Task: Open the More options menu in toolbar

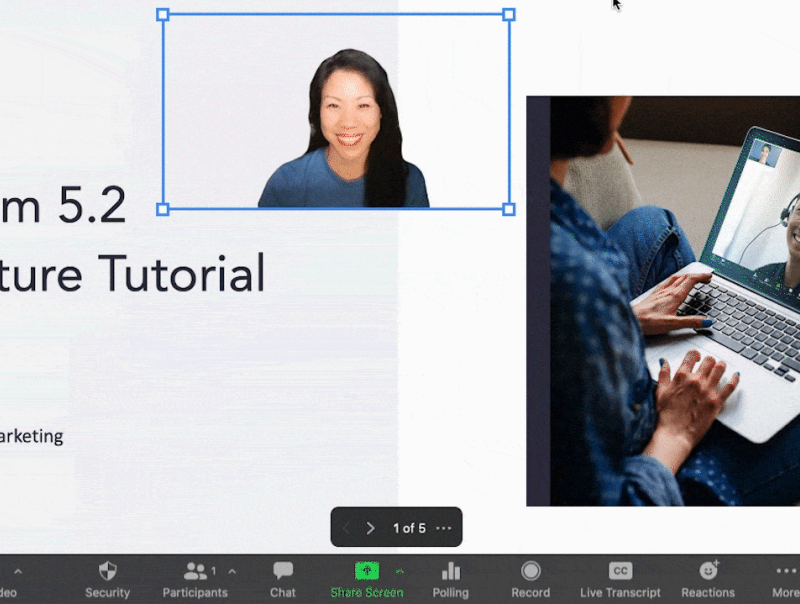Action: tap(786, 578)
